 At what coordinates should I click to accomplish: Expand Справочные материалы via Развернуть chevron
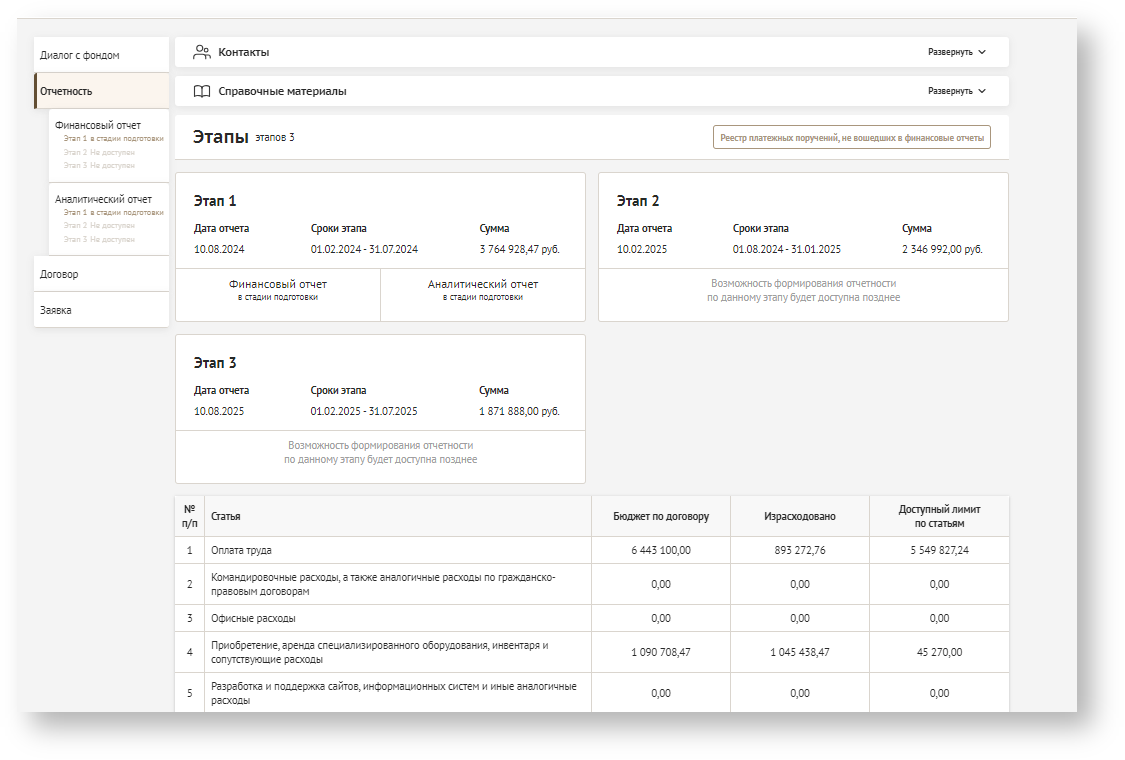point(981,91)
